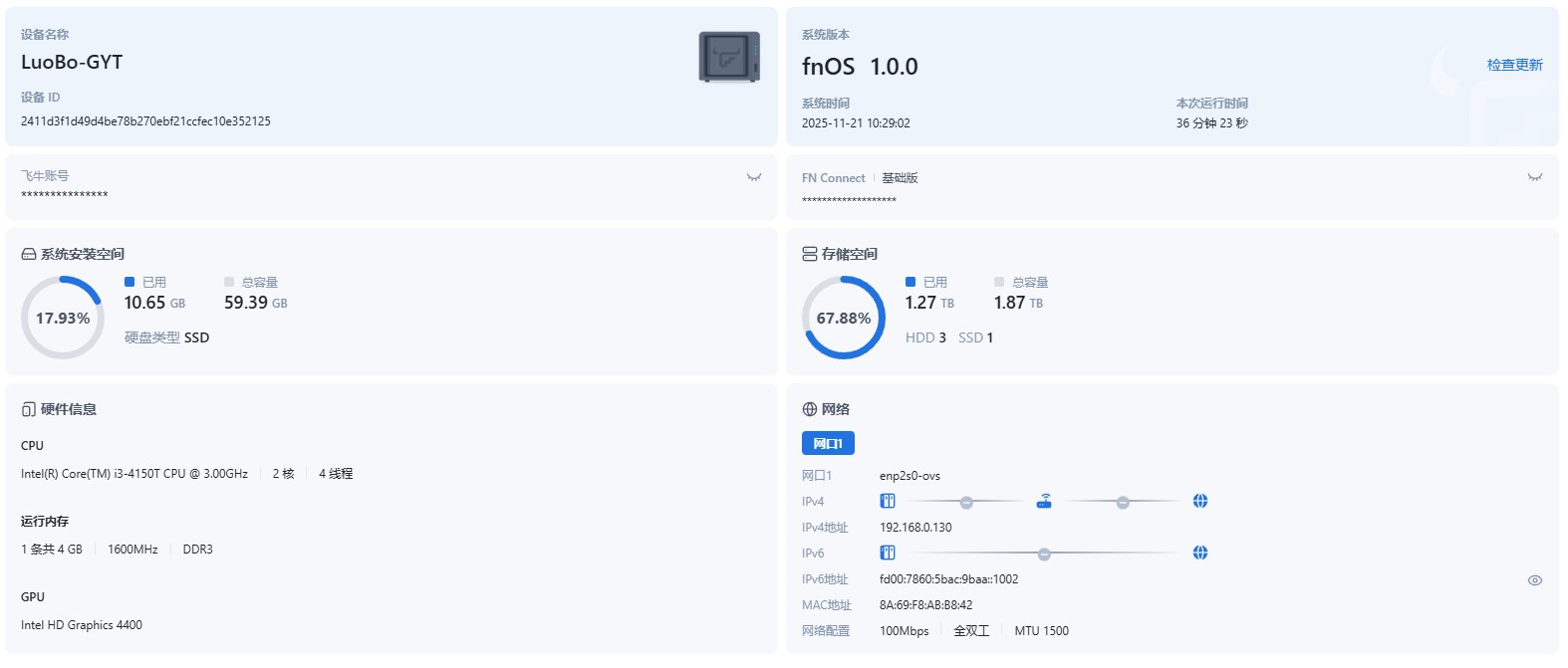
Task: Click the 系统安装空间 disk icon
Action: pyautogui.click(x=29, y=255)
